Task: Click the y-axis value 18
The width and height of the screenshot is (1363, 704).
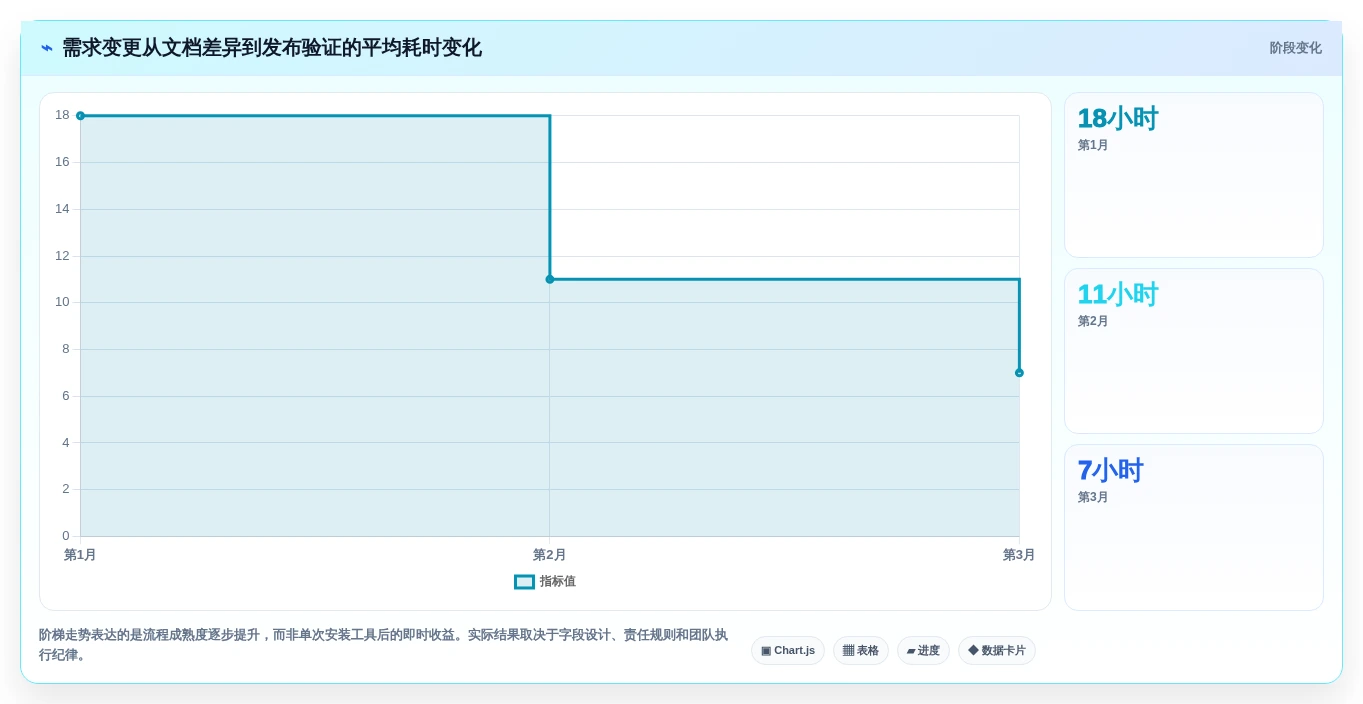Action: (62, 115)
